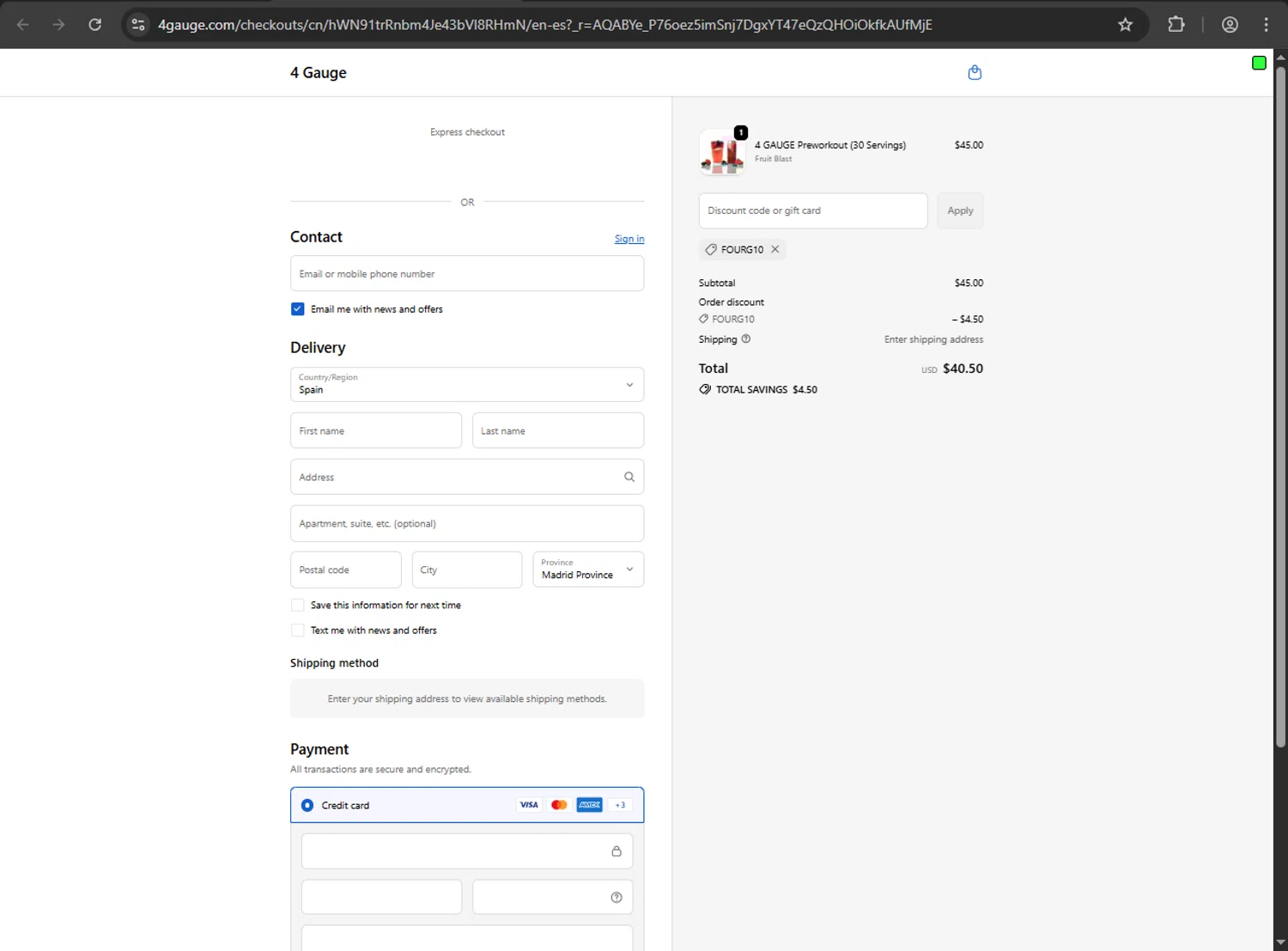Click the shipping help question mark icon
Screen dimensions: 1288x951
746,338
